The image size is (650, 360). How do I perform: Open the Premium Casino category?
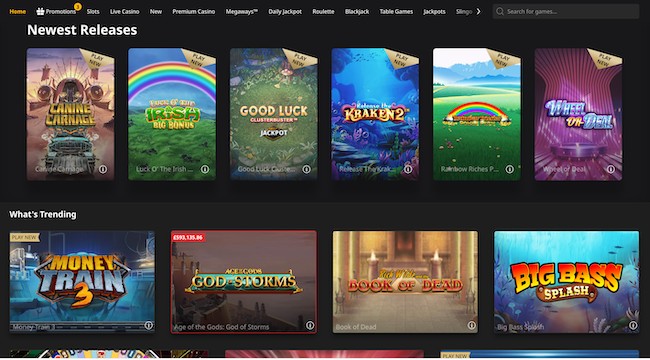194,12
